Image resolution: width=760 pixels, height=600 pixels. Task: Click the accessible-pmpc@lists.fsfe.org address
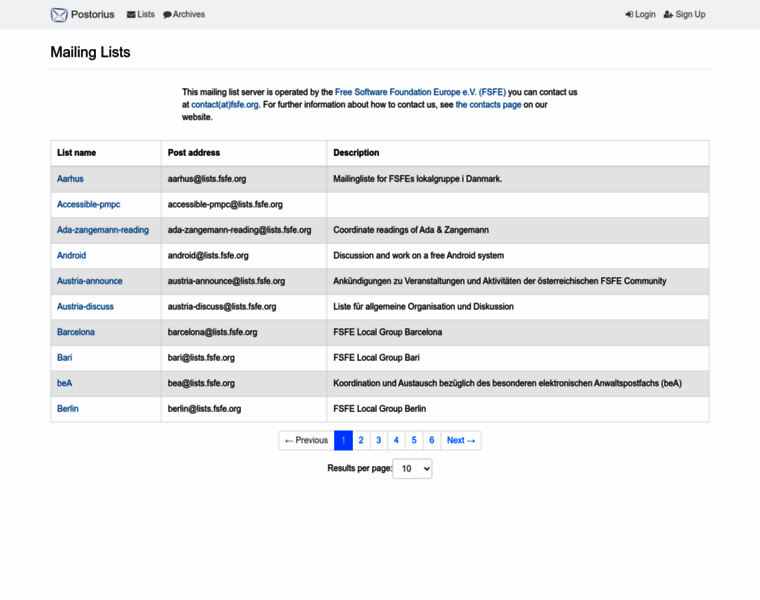[225, 205]
